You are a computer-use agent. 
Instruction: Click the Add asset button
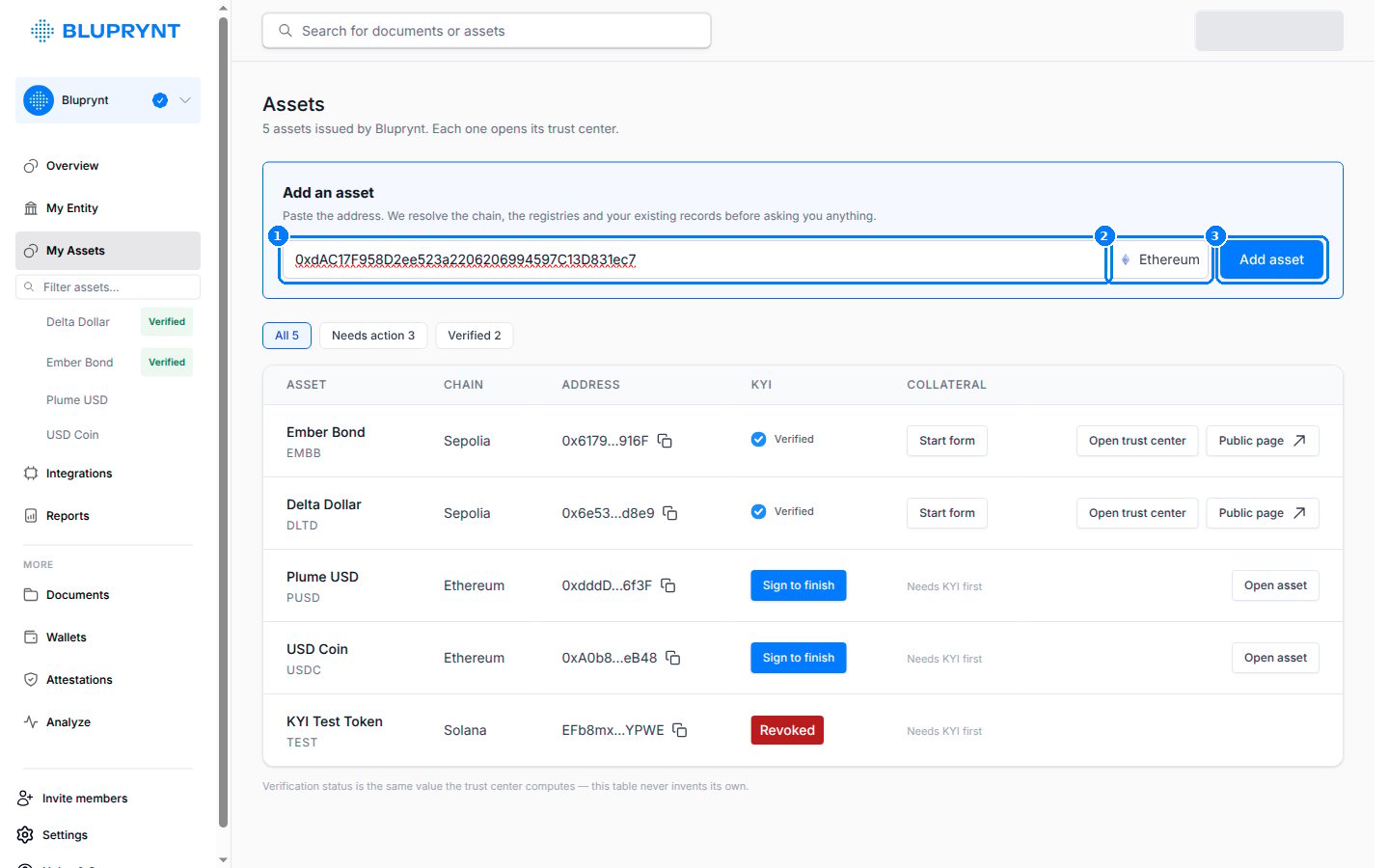(x=1271, y=259)
